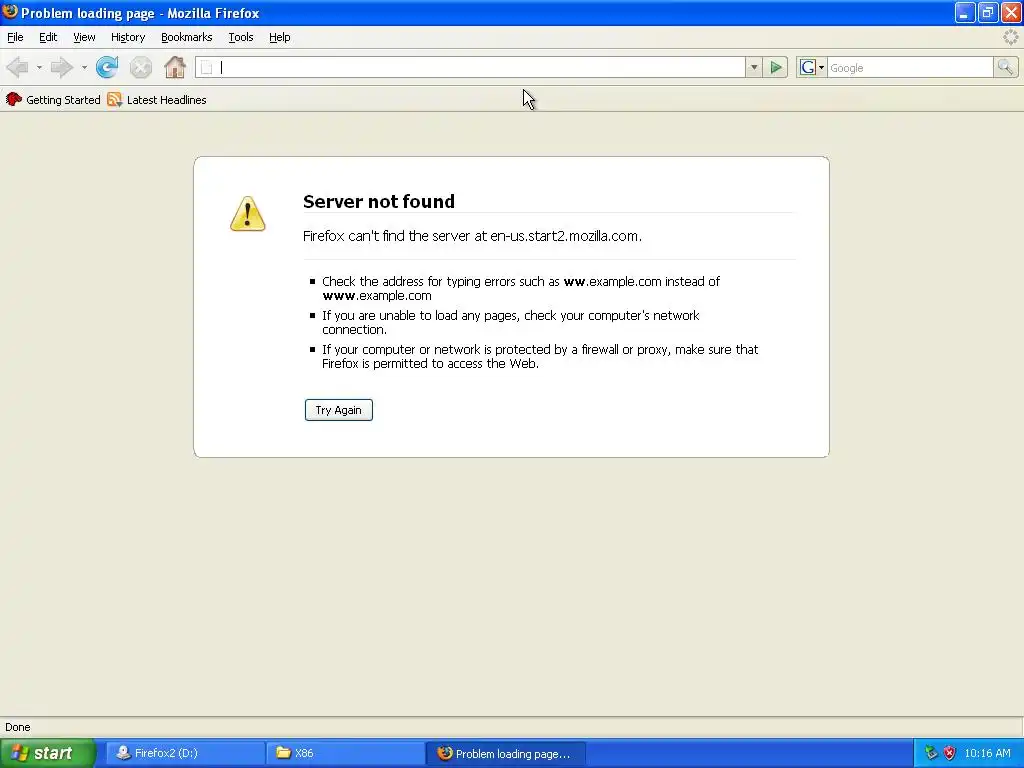Image resolution: width=1024 pixels, height=768 pixels.
Task: Open the Tools menu
Action: coord(240,37)
